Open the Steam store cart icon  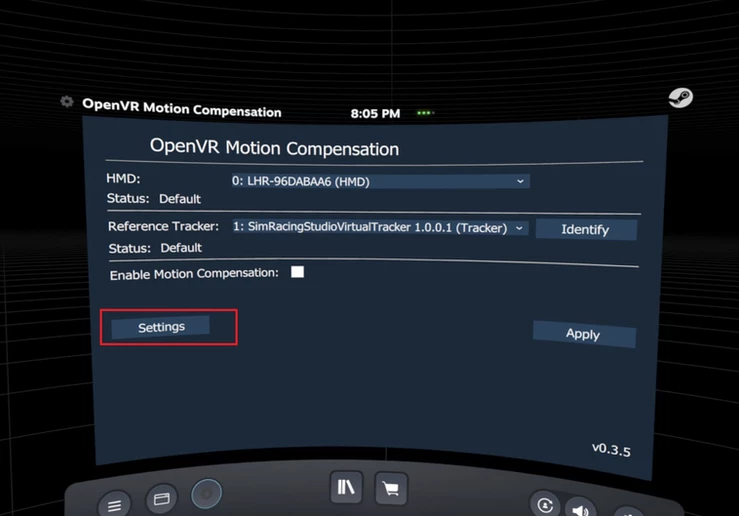pos(391,489)
